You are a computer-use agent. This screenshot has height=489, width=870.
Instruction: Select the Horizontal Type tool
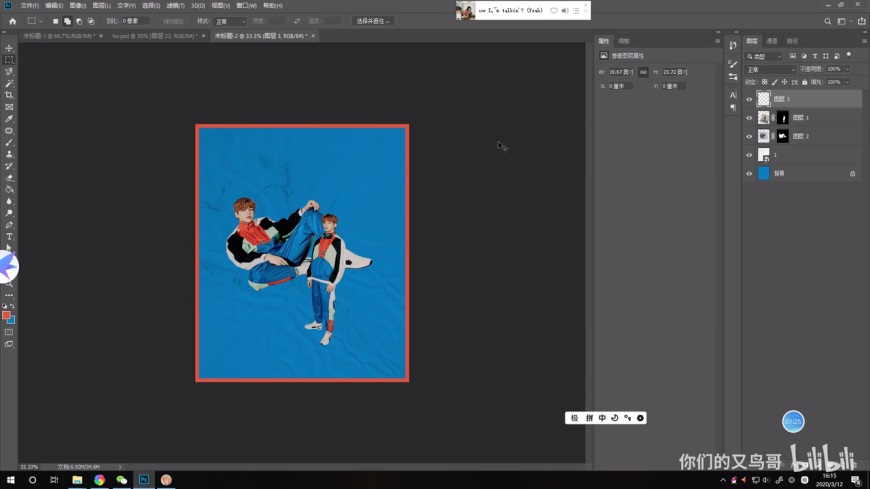click(x=9, y=237)
